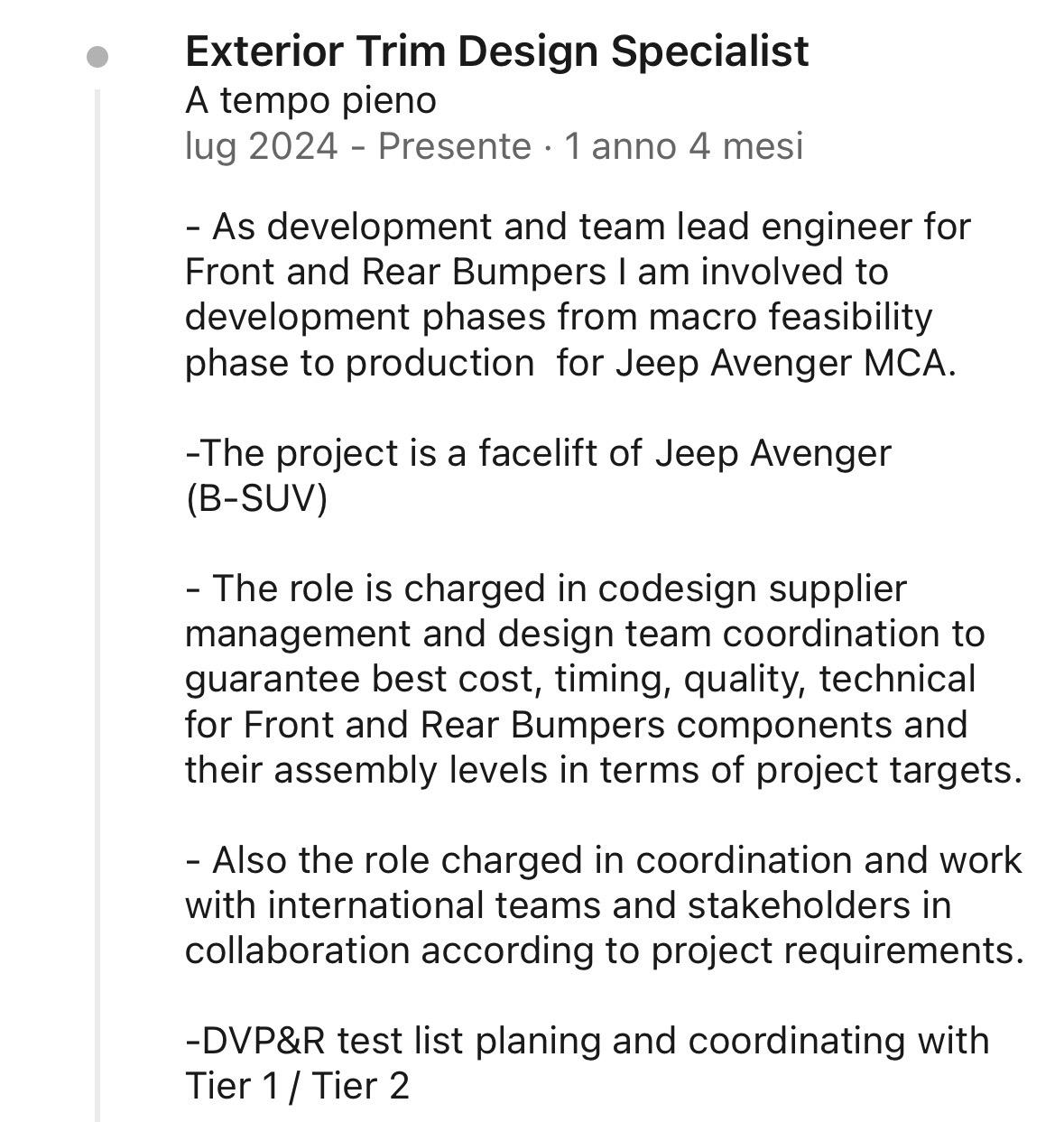The image size is (1064, 1122).
Task: Click the "collaboration according to project requirements" line
Action: pyautogui.click(x=604, y=950)
